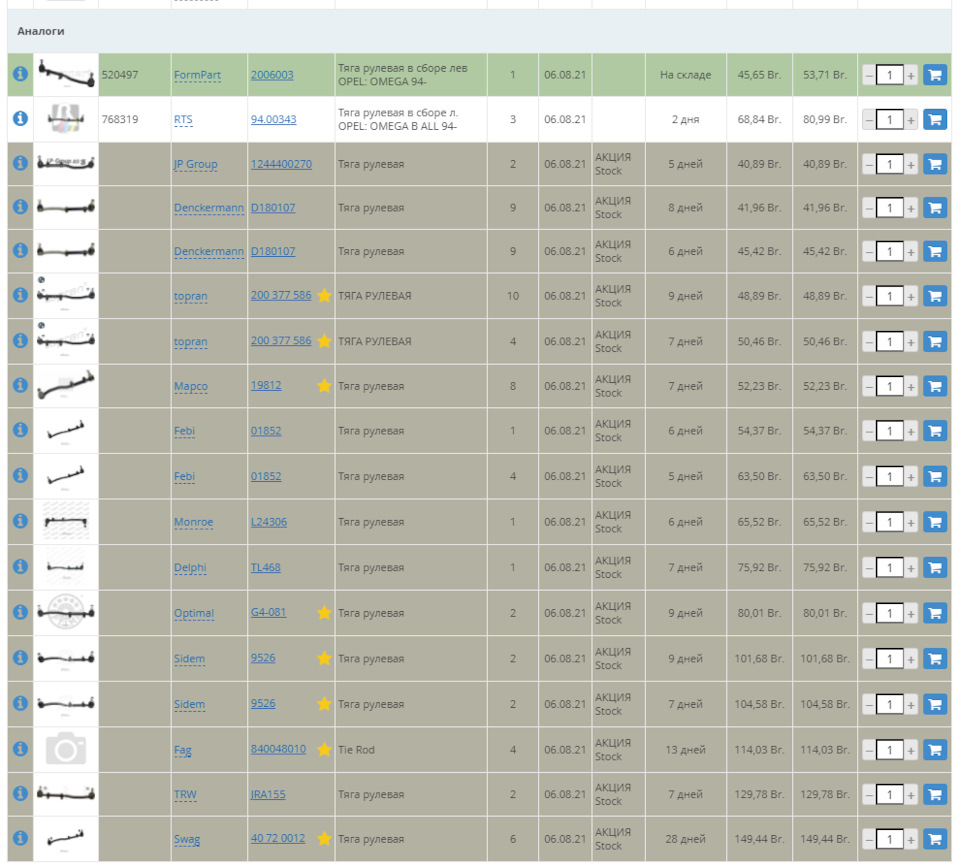Screen dimensions: 960x868
Task: Decrease quantity for Delphi TL468
Action: (869, 568)
